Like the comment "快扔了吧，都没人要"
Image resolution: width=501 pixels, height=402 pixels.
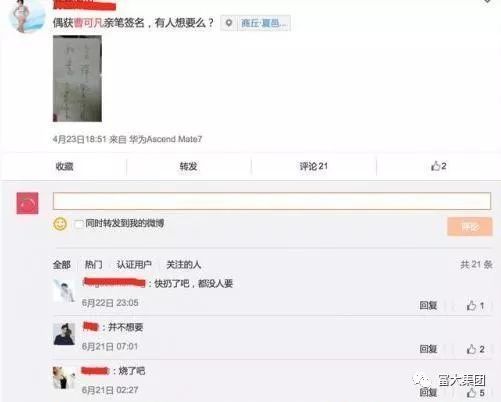475,305
